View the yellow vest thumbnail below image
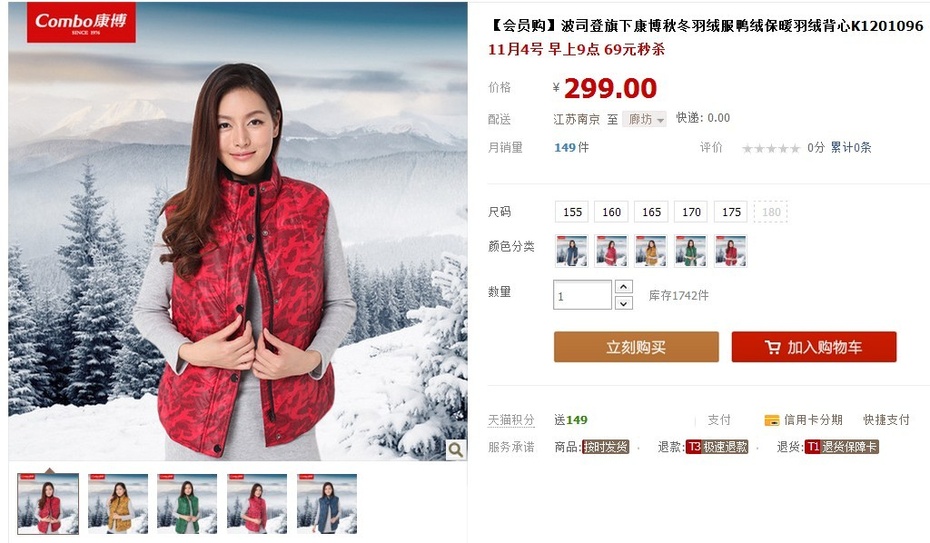 (x=118, y=504)
